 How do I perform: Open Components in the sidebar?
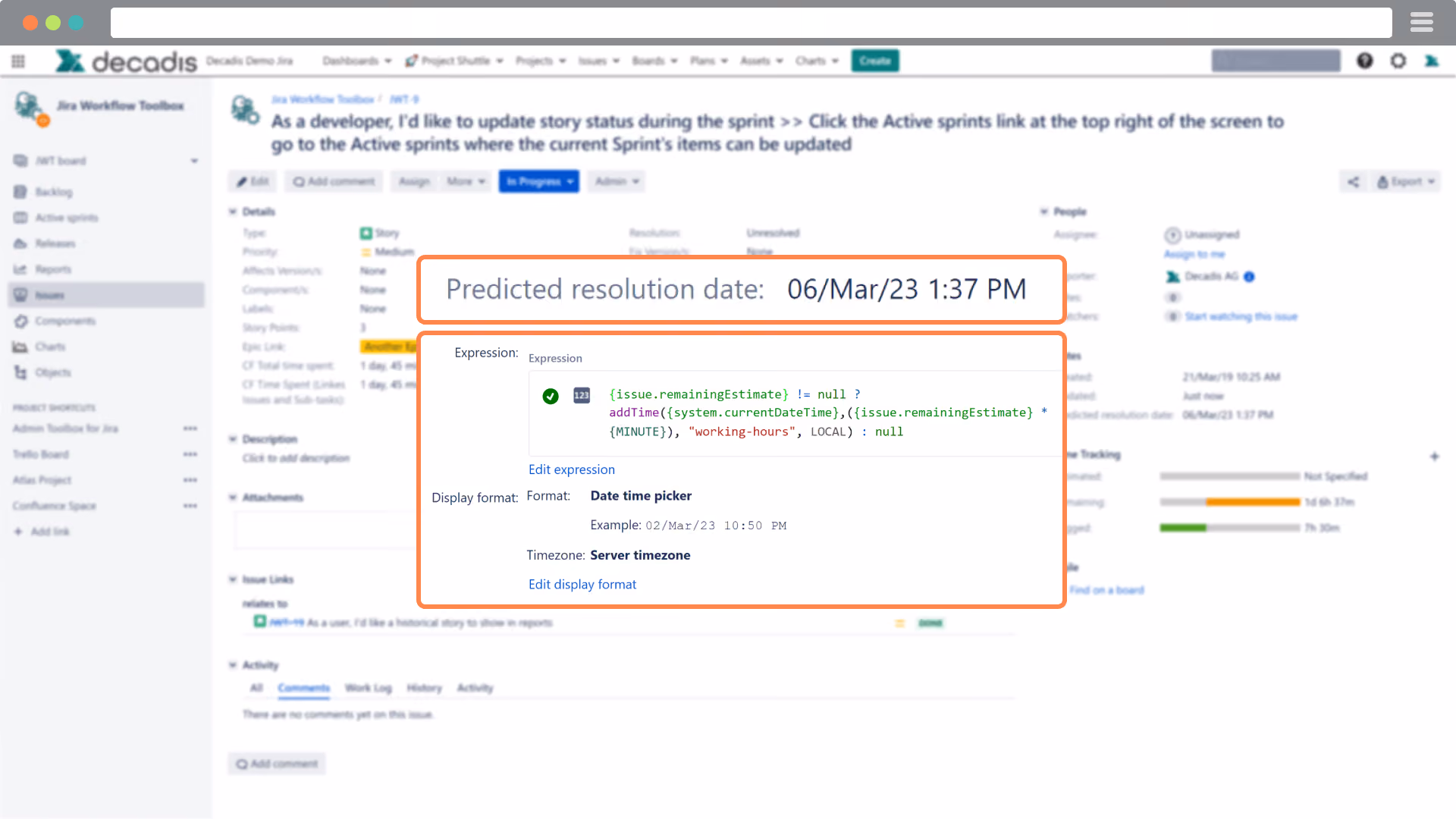(x=65, y=321)
